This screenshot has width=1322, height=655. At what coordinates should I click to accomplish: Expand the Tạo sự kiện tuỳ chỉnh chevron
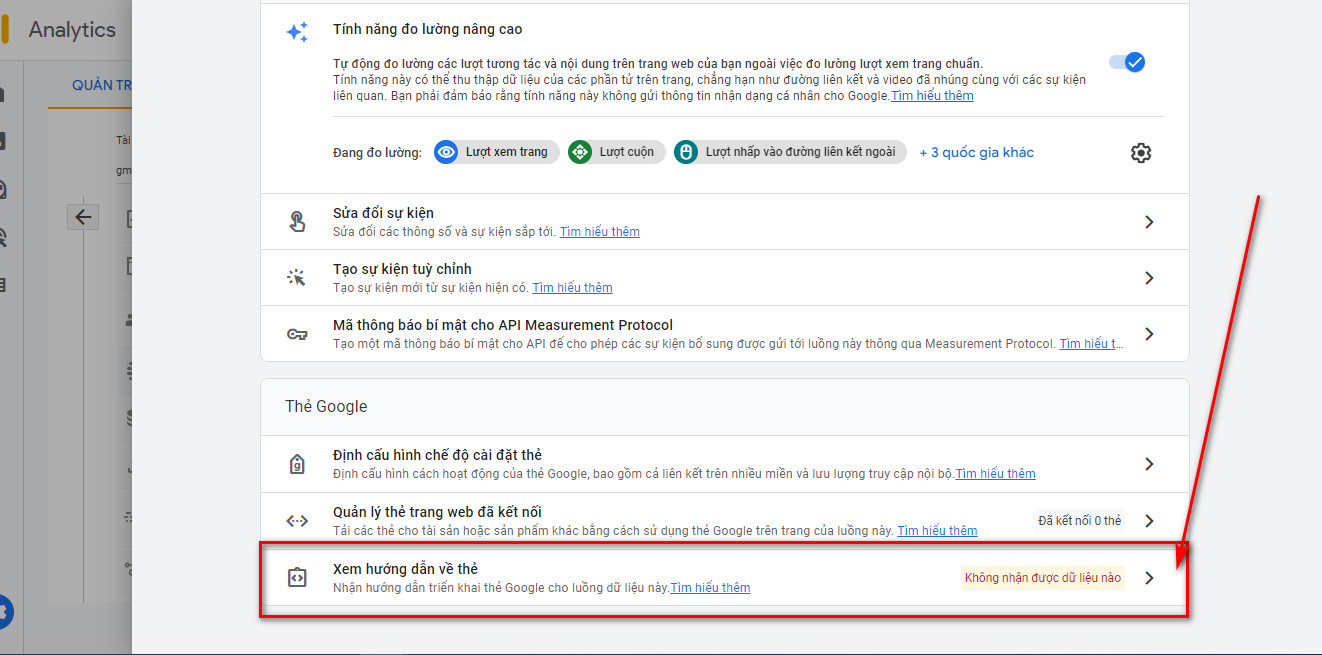pos(1149,278)
